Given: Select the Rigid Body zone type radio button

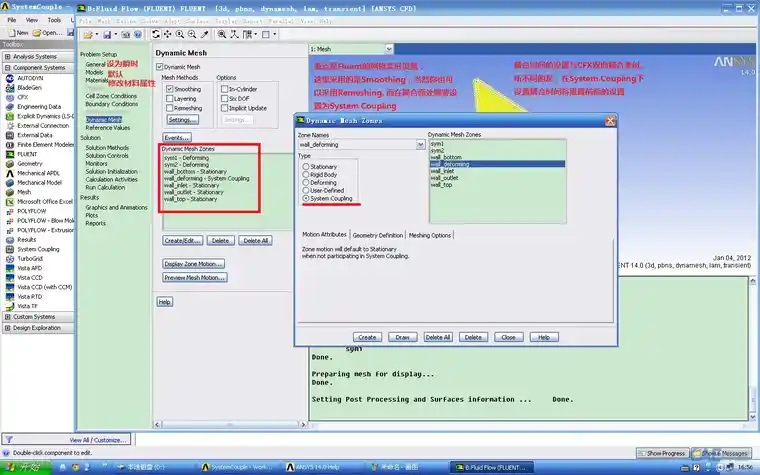Looking at the screenshot, I should pos(306,174).
